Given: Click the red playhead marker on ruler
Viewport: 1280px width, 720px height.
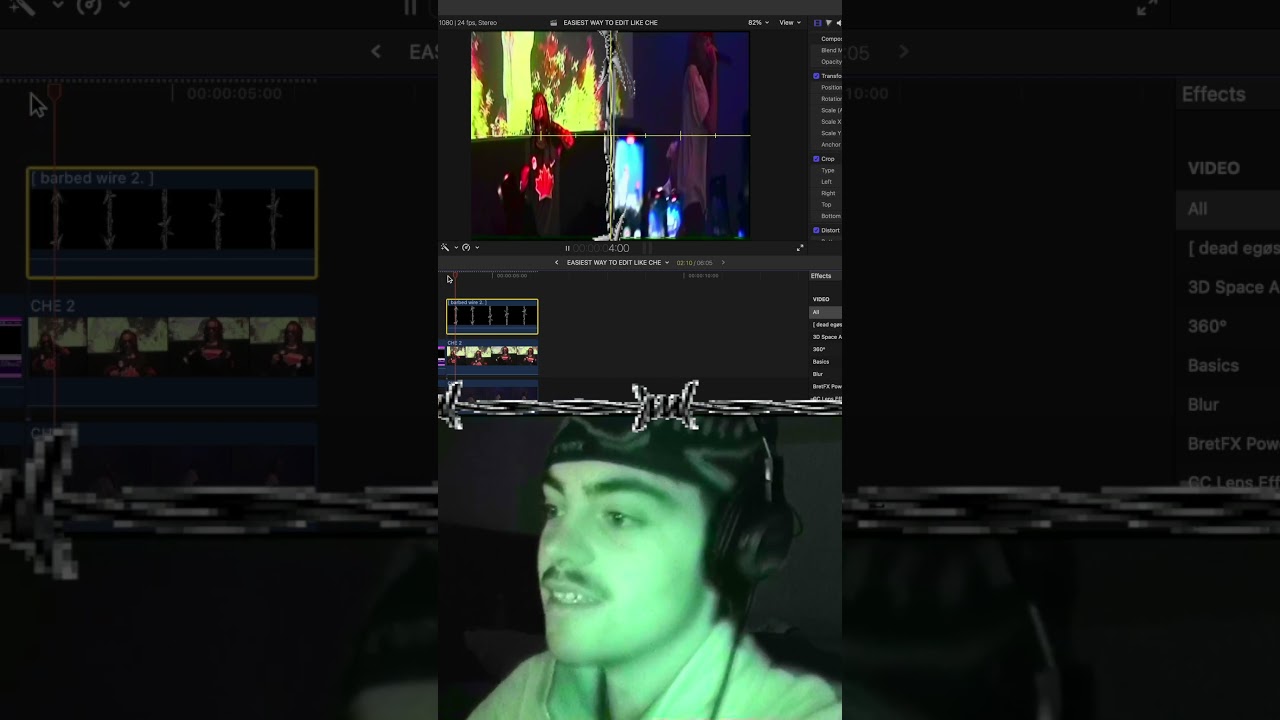Looking at the screenshot, I should pos(455,276).
